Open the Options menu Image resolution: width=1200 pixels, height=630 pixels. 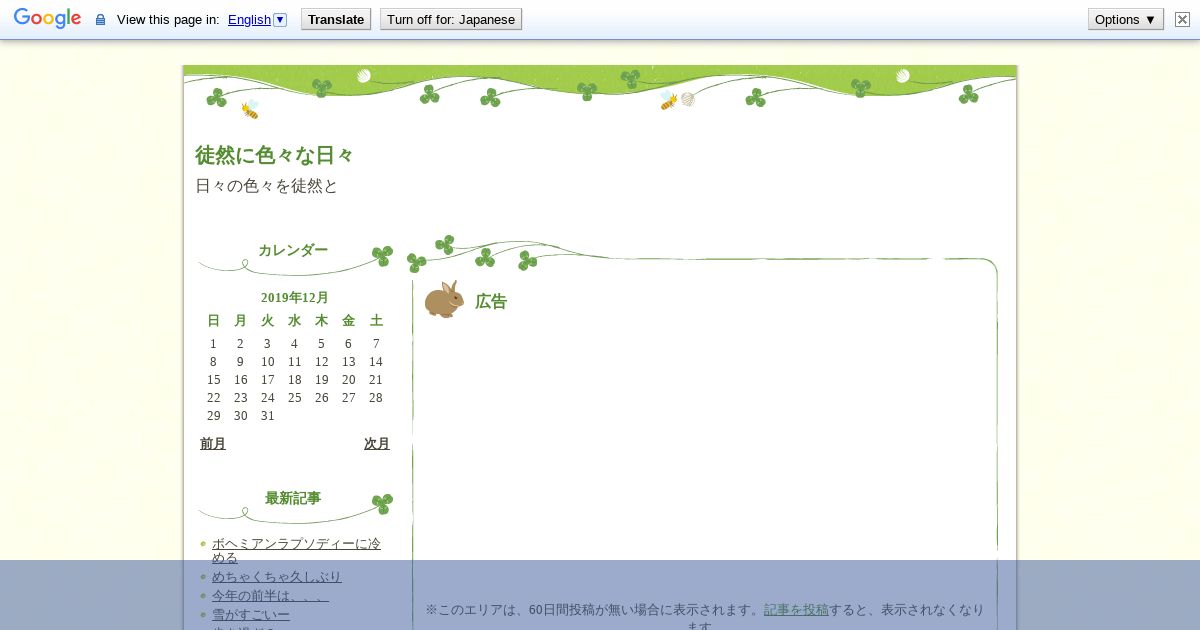click(x=1126, y=19)
